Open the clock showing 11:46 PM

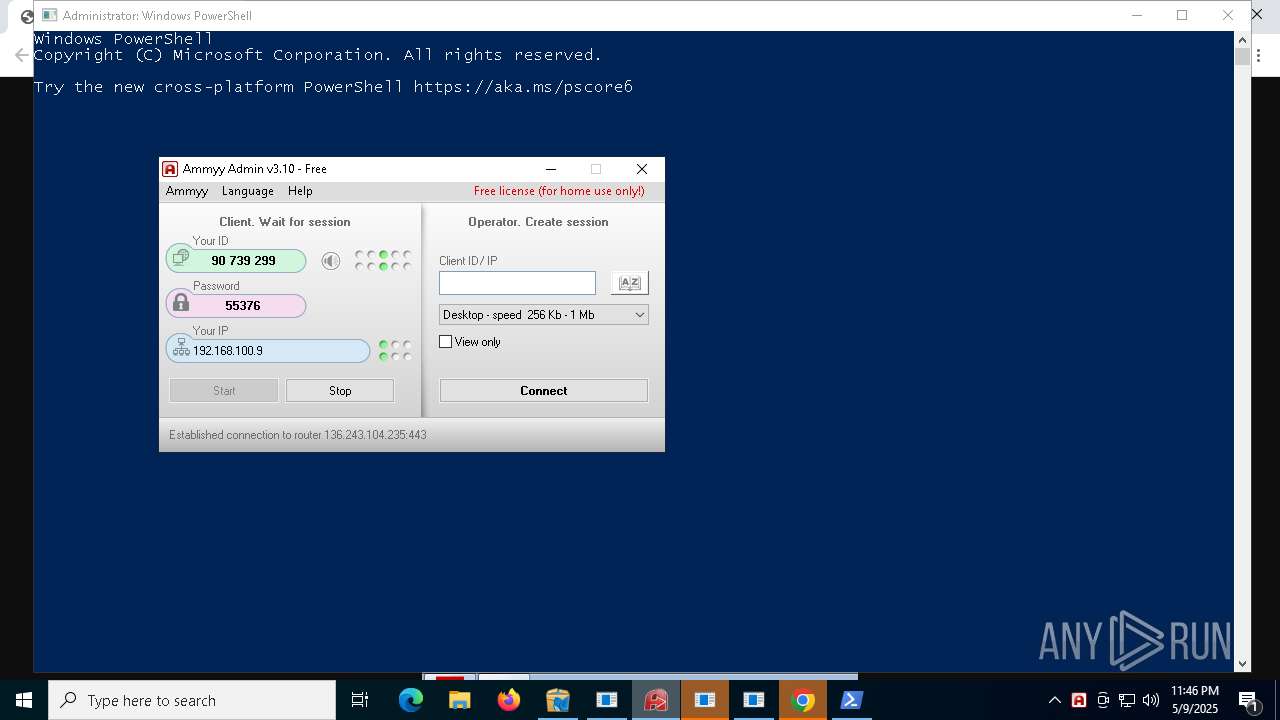click(1195, 700)
